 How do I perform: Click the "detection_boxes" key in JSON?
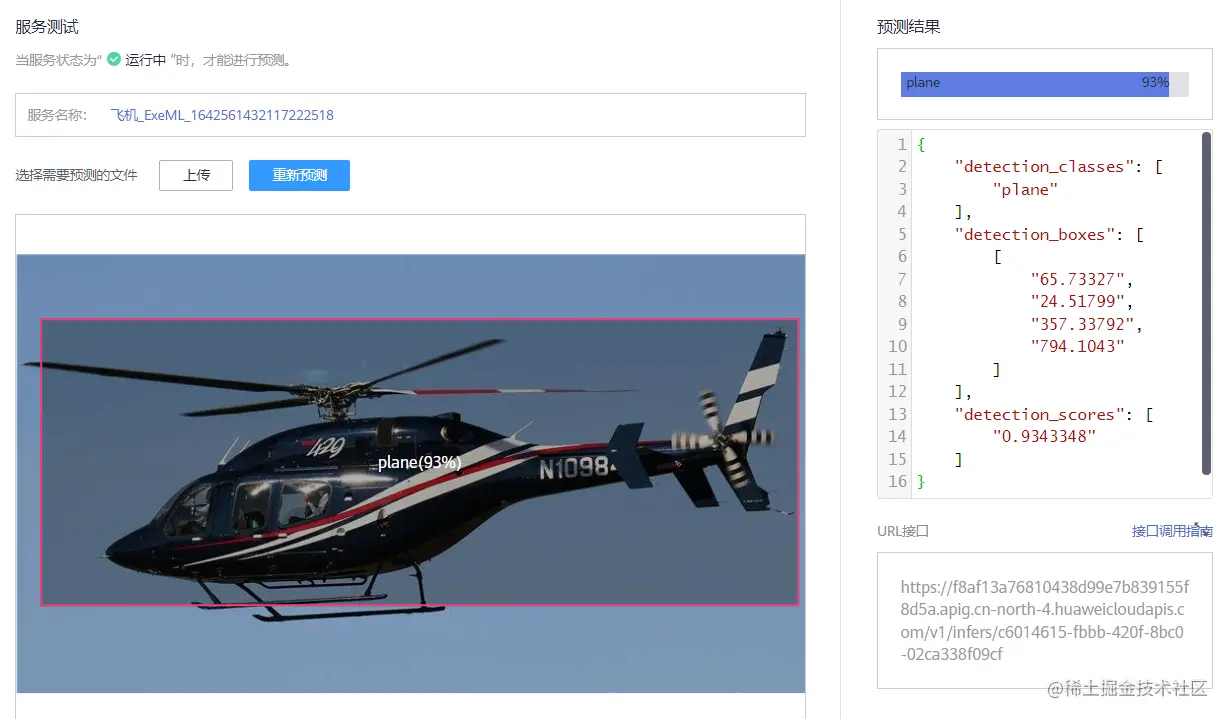[x=1035, y=234]
